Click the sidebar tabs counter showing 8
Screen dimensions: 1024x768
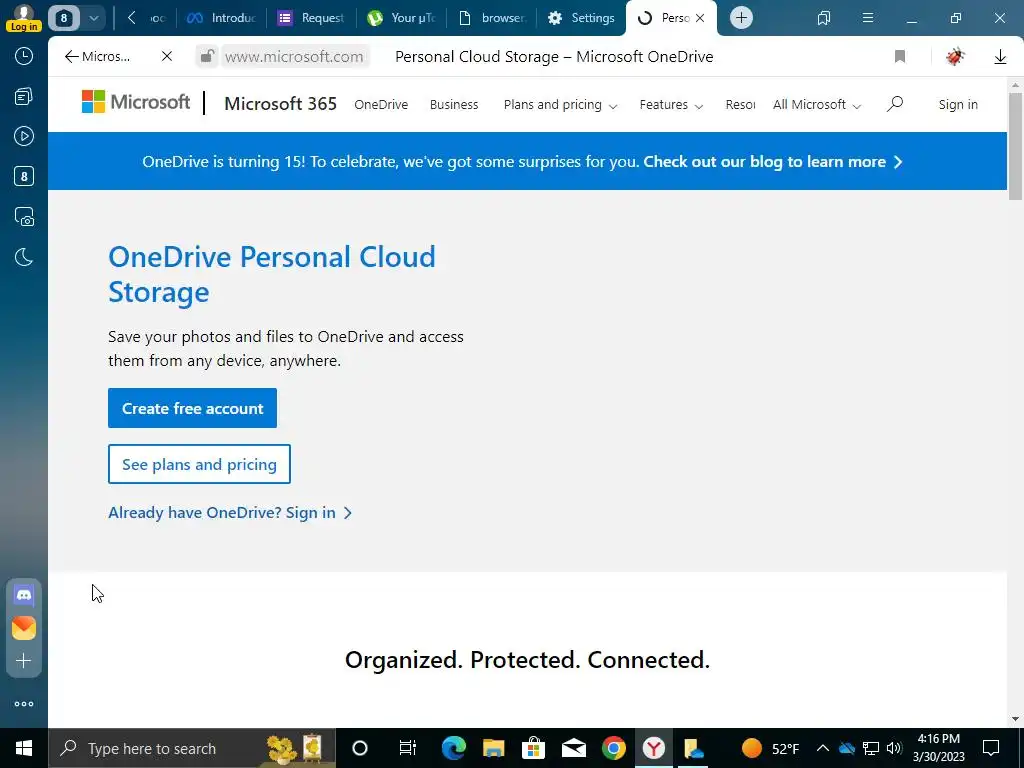click(x=24, y=176)
